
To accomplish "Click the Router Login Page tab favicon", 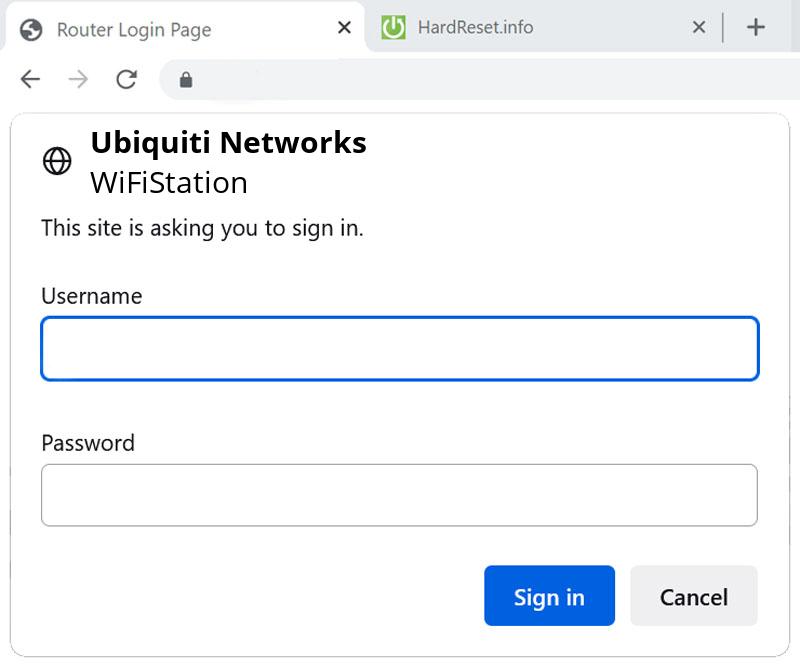I will click(x=31, y=28).
